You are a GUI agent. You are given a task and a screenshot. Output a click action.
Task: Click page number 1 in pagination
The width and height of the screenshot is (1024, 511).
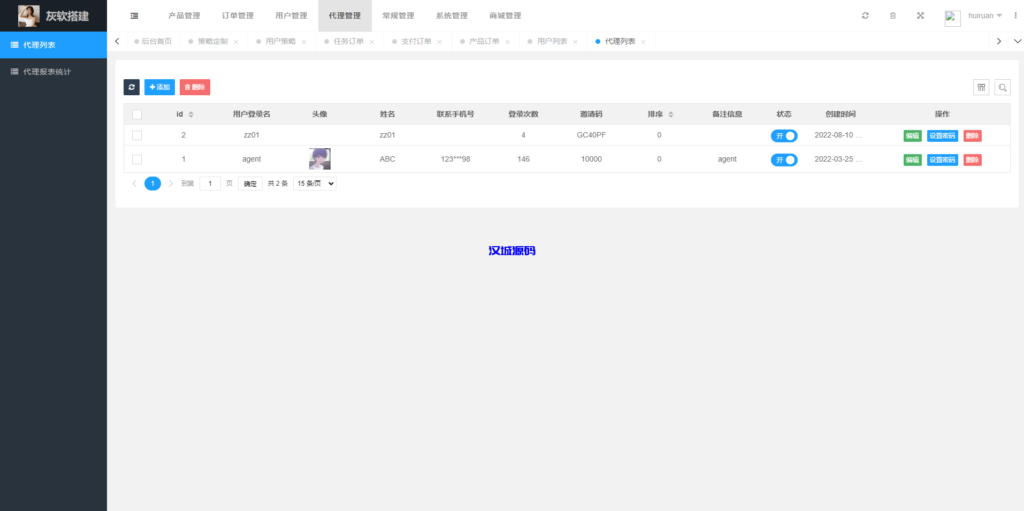(x=152, y=184)
